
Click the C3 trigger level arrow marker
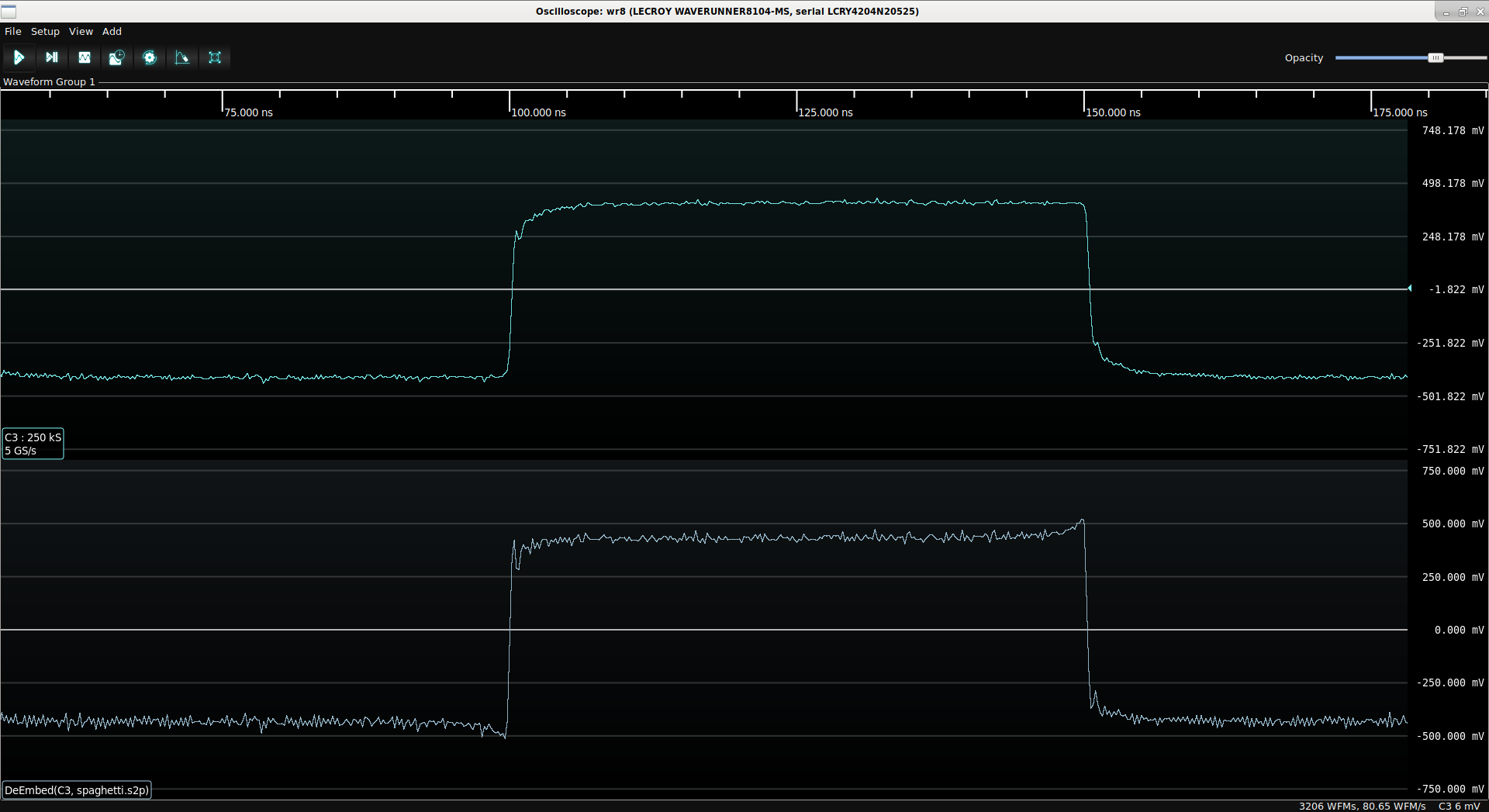pos(1409,289)
